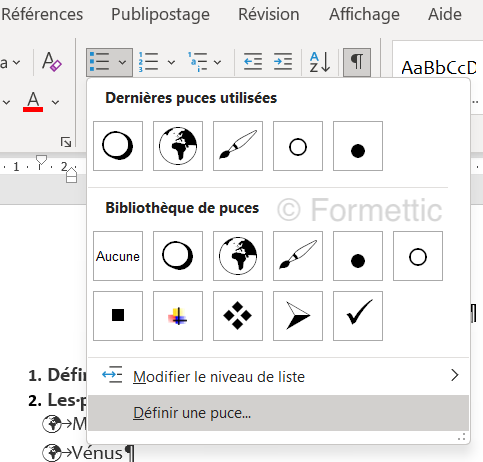Image resolution: width=483 pixels, height=462 pixels.
Task: Choose the paintbrush bullet in recent bullets
Action: 238,146
